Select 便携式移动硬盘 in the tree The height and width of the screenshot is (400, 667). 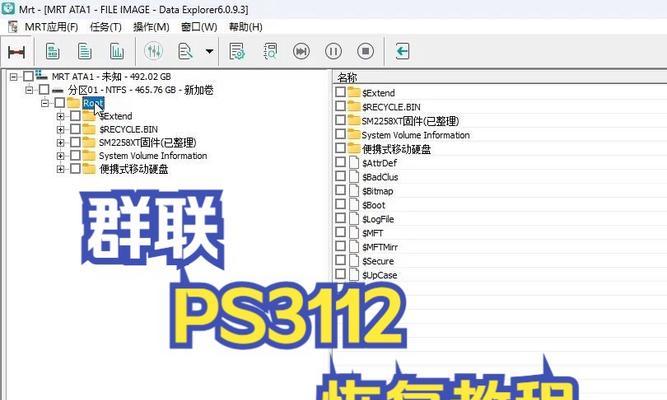tap(134, 169)
